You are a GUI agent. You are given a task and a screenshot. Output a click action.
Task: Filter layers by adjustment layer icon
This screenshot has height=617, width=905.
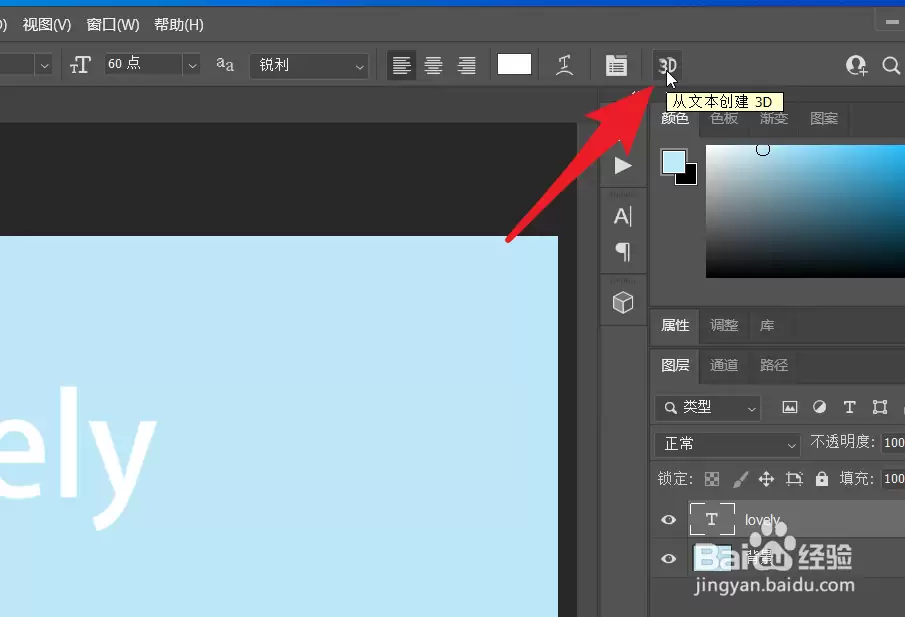tap(820, 407)
